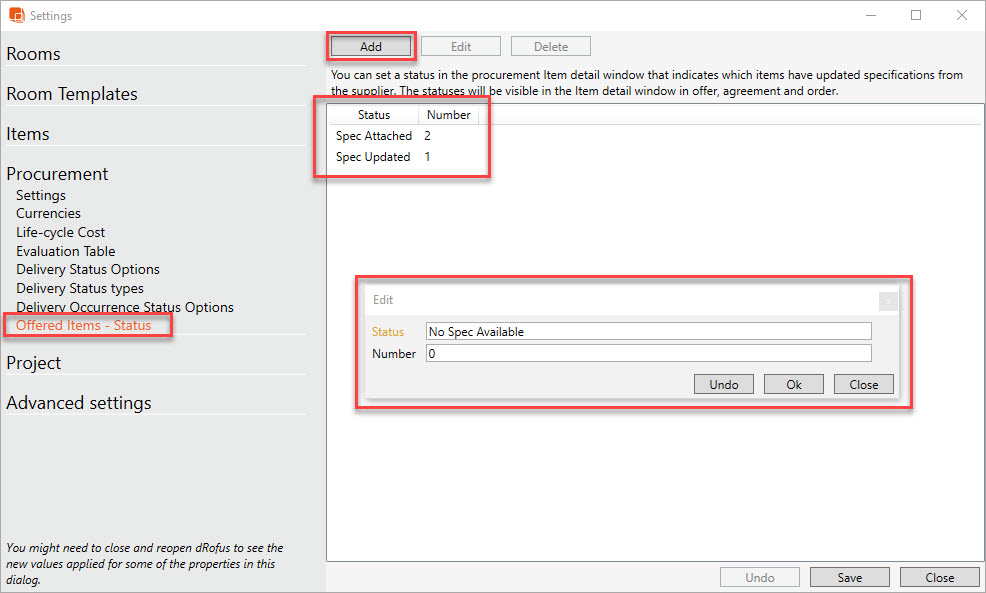Viewport: 986px width, 593px height.
Task: Open Delivery Status Options
Action: pos(88,269)
